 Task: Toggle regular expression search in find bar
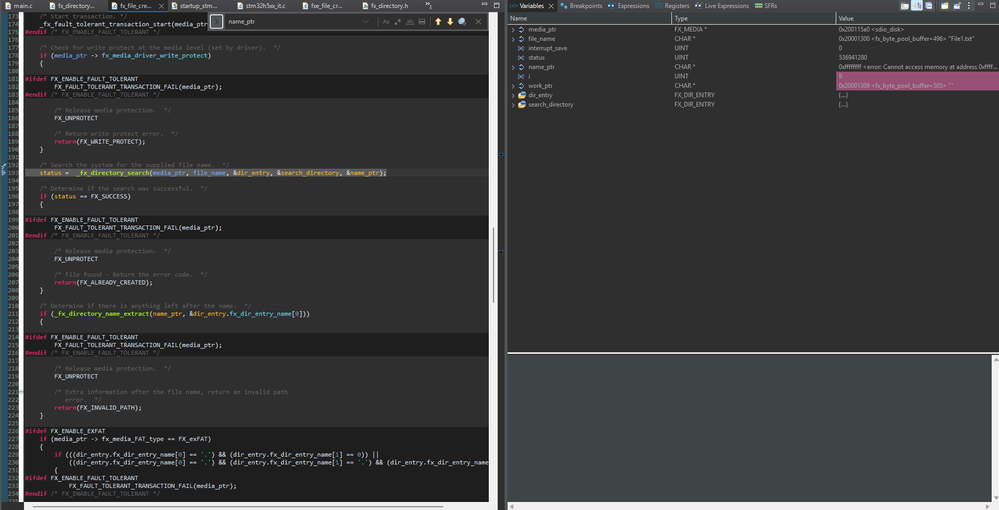[398, 22]
